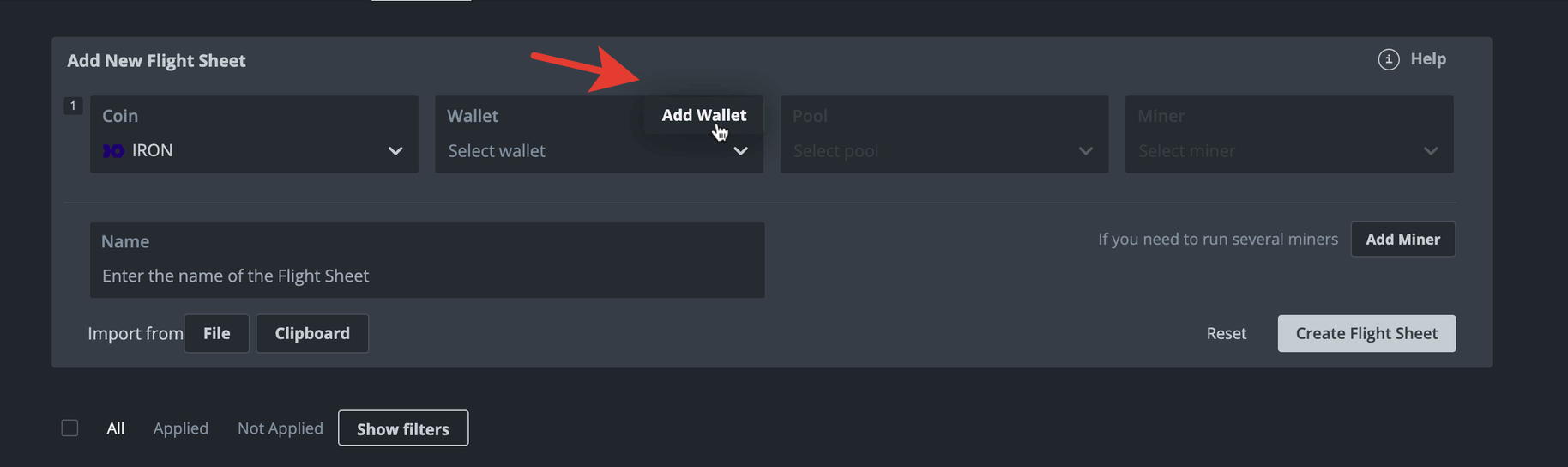Switch to the Applied filter tab
This screenshot has width=1568, height=467.
pyautogui.click(x=181, y=428)
